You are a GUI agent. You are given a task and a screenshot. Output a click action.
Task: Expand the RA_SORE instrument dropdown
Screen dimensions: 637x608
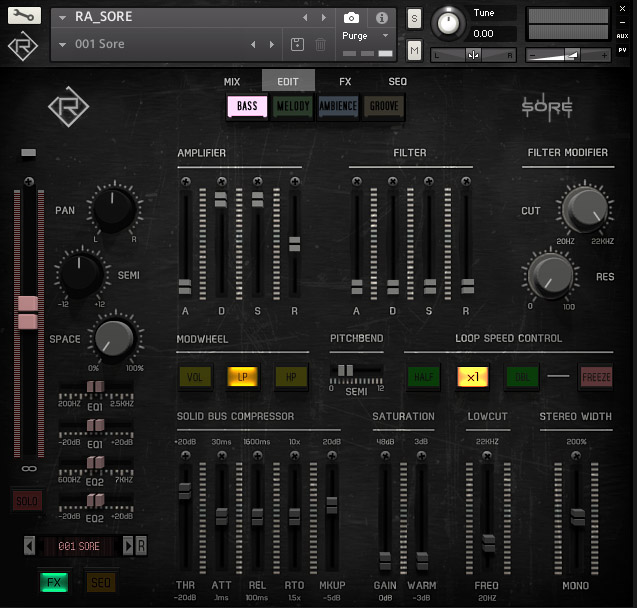click(x=63, y=17)
